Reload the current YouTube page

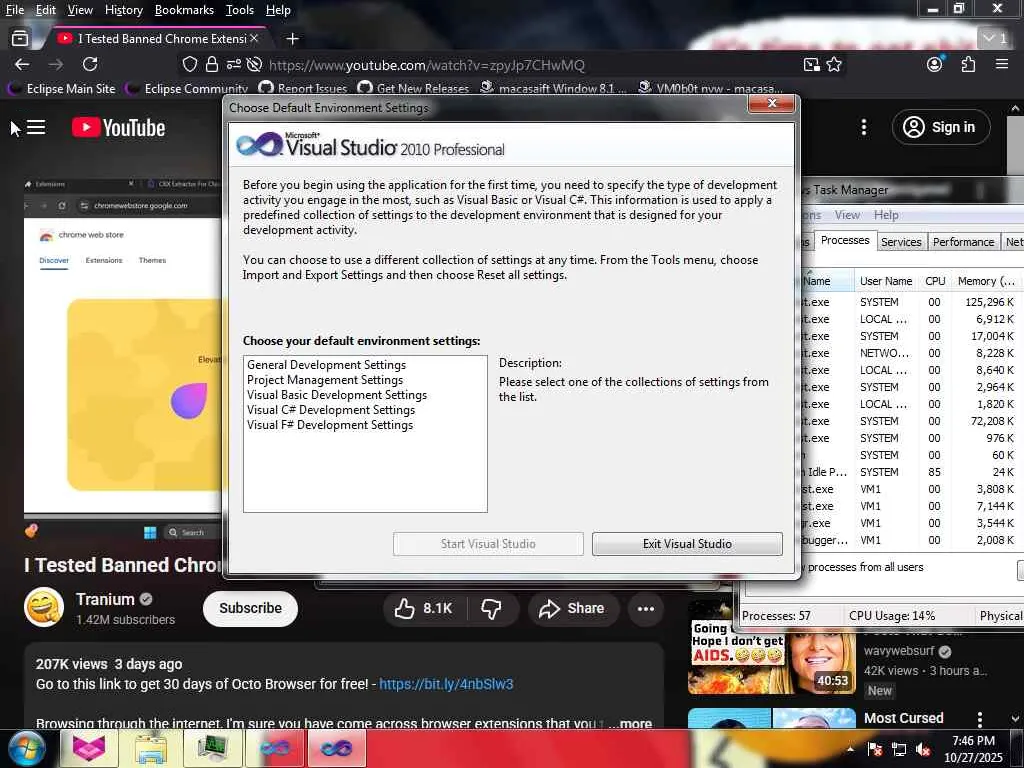coord(90,64)
